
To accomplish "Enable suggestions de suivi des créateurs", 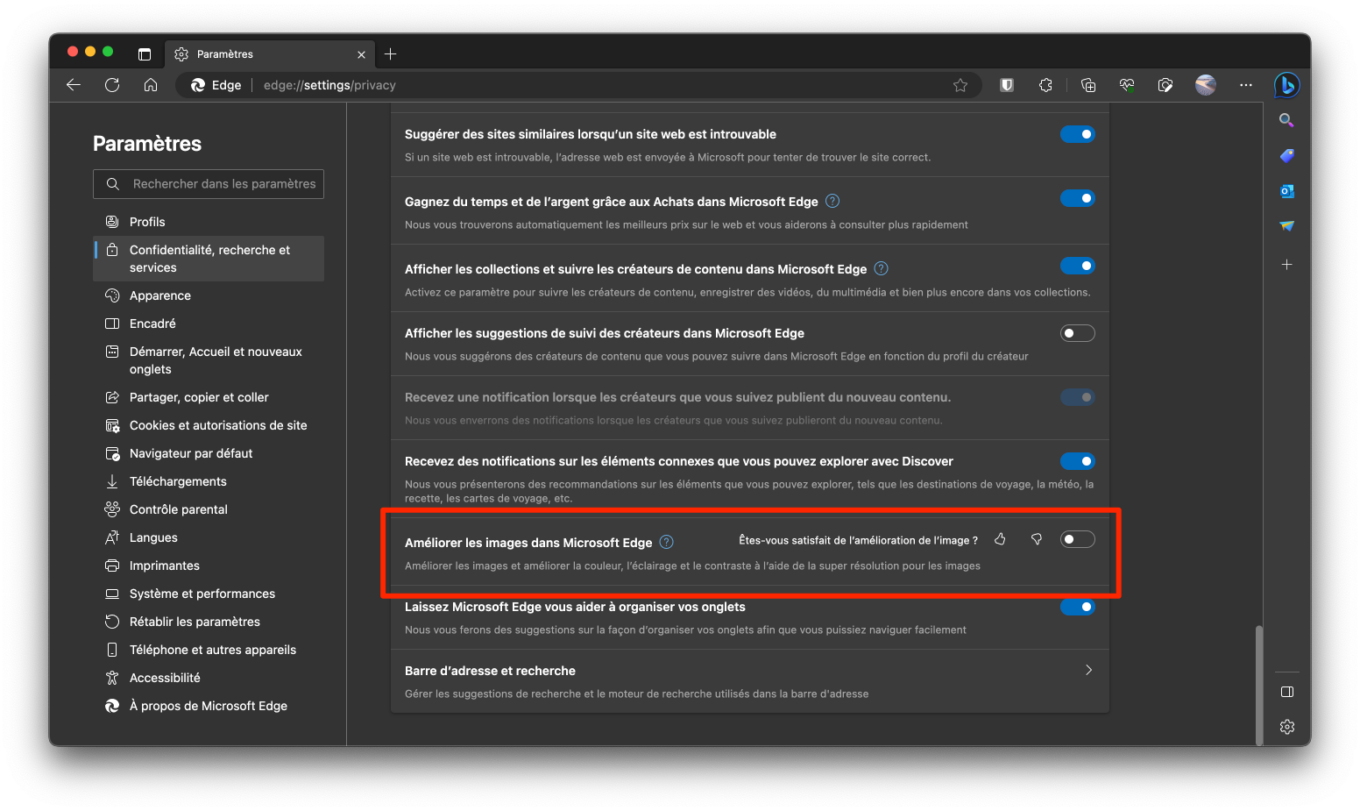I will pyautogui.click(x=1077, y=333).
